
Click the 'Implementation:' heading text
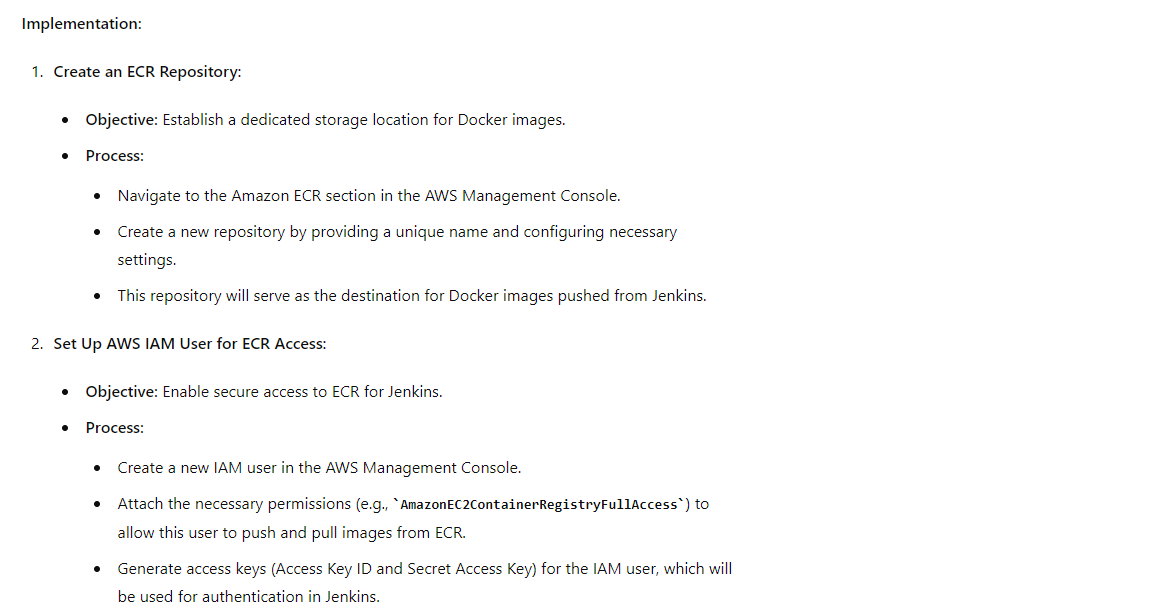(x=81, y=24)
